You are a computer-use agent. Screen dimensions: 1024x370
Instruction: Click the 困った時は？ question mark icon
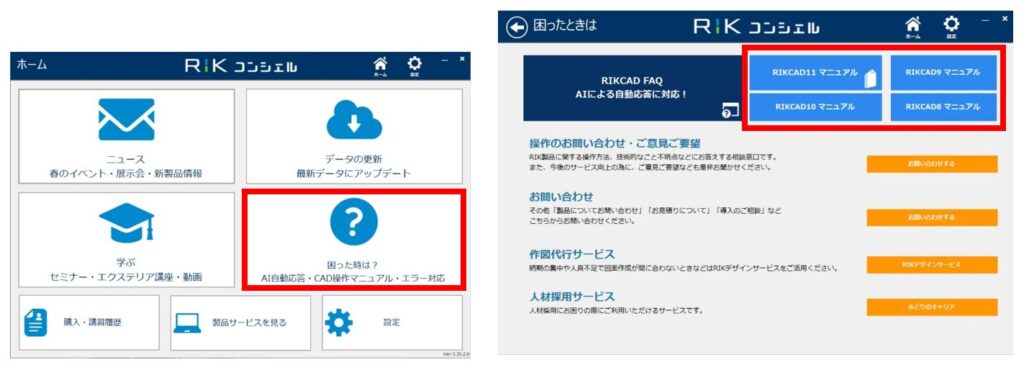coord(354,222)
